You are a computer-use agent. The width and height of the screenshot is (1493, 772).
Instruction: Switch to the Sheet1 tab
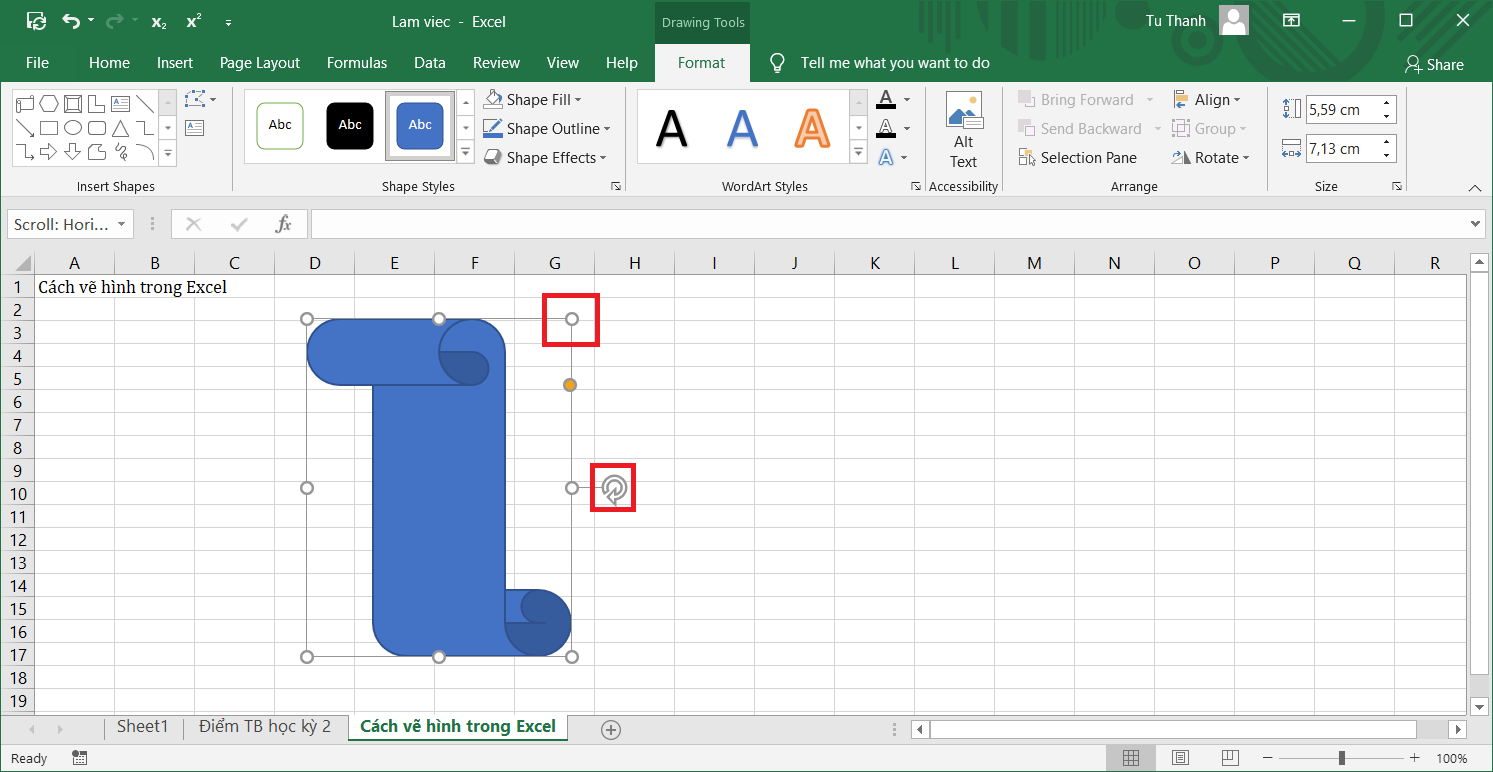143,727
